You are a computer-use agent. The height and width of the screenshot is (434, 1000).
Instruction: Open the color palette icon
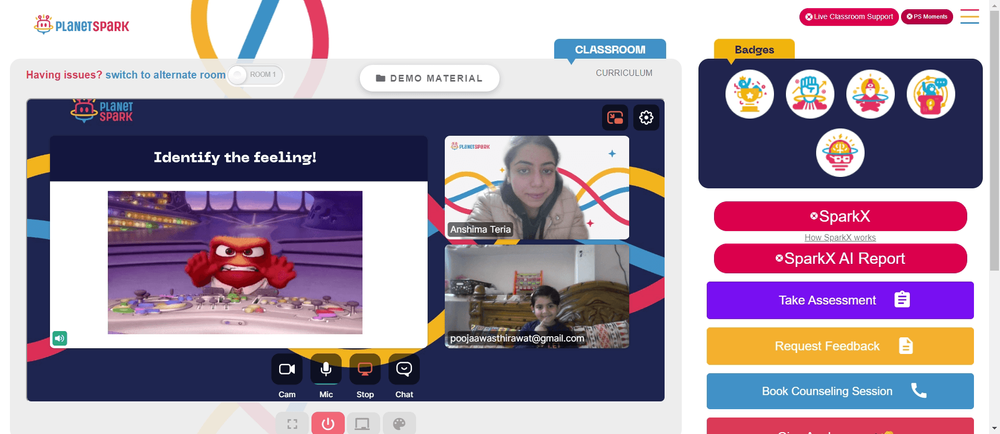(399, 424)
